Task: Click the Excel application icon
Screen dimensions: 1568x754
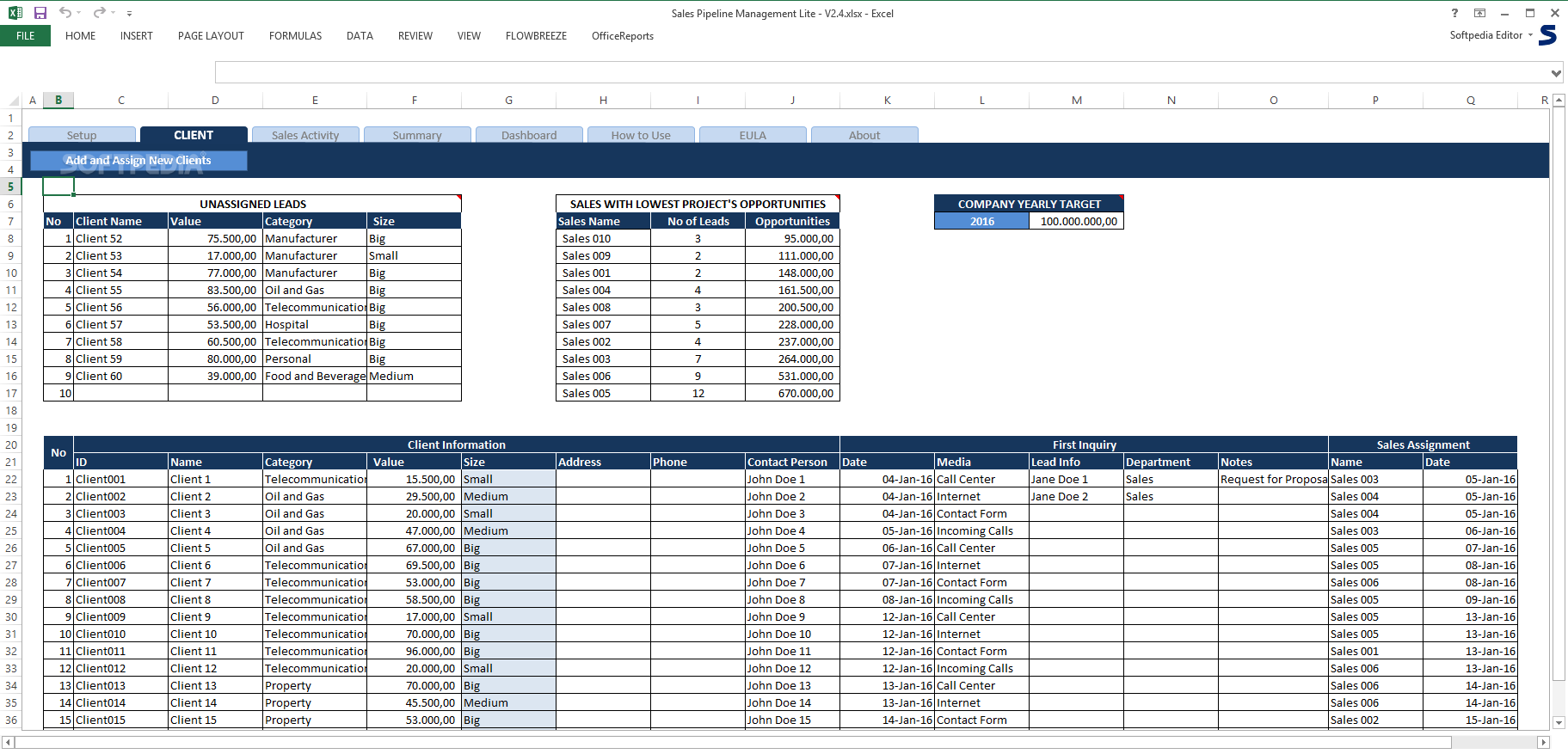Action: pyautogui.click(x=15, y=13)
